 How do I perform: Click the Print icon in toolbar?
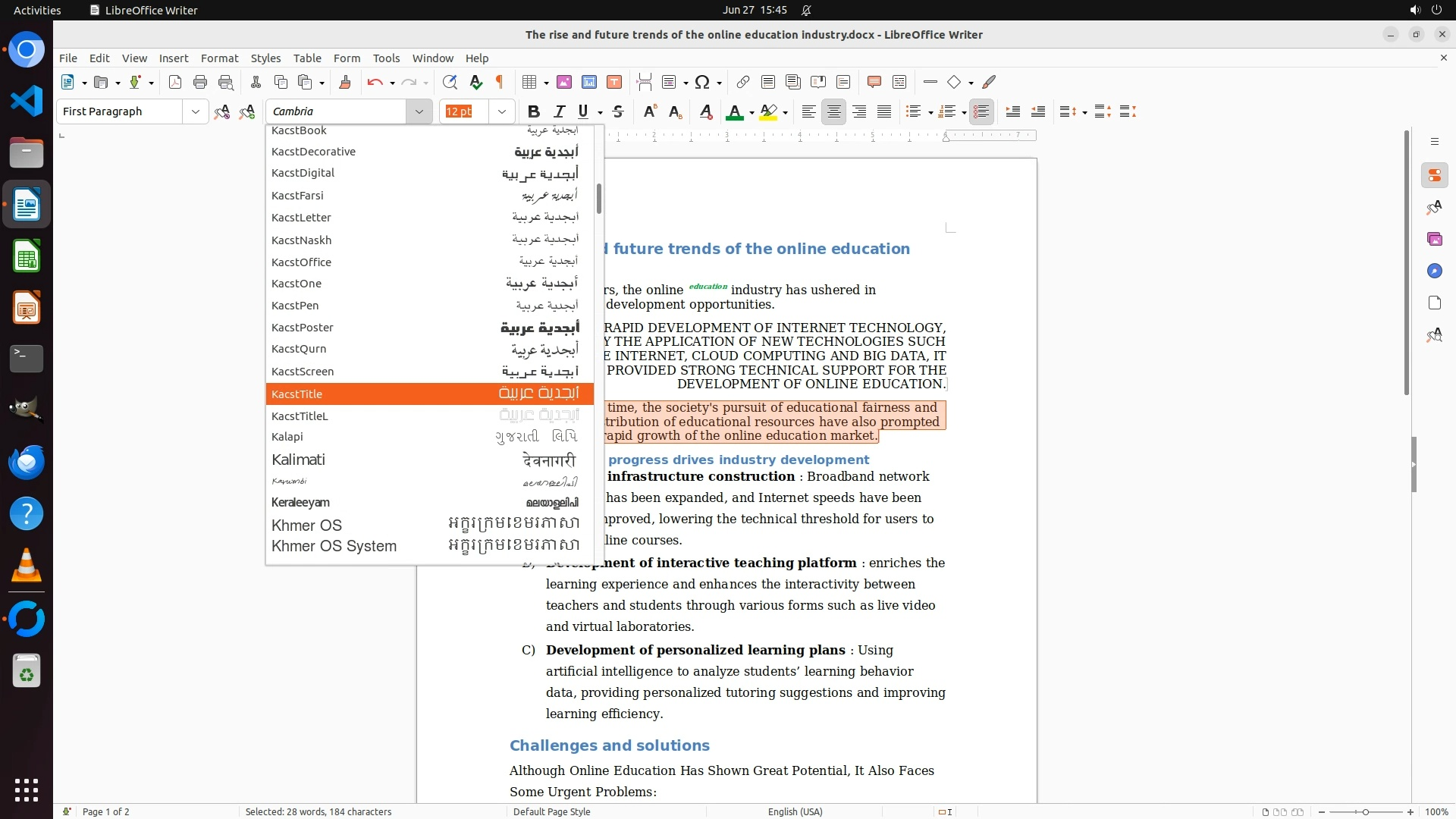[200, 82]
